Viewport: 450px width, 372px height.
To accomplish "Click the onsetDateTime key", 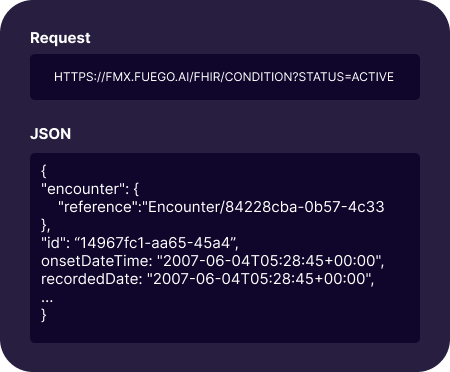I will (x=96, y=261).
